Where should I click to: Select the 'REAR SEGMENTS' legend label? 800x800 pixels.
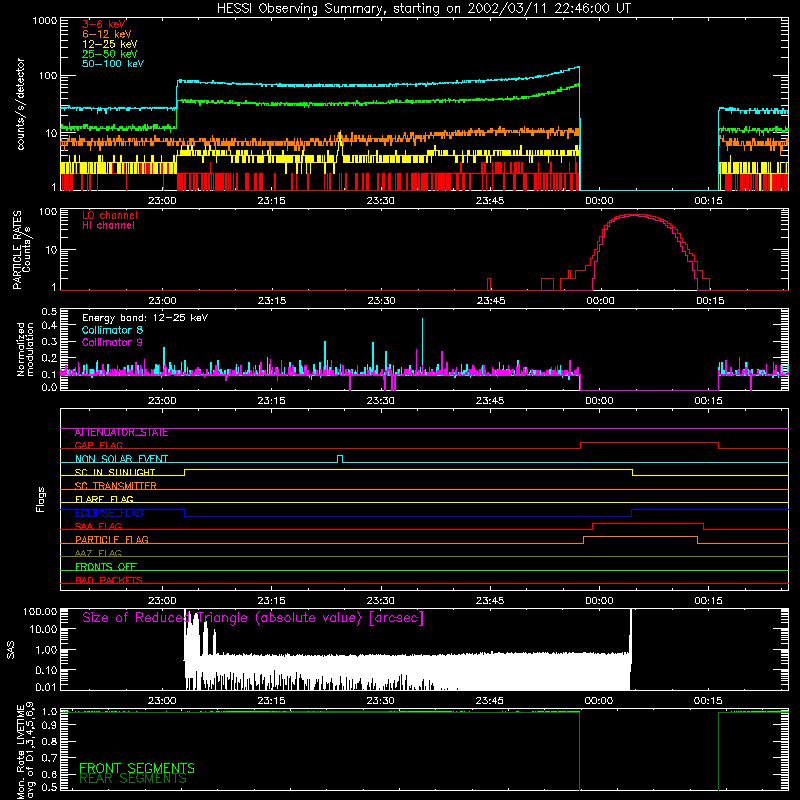133,779
